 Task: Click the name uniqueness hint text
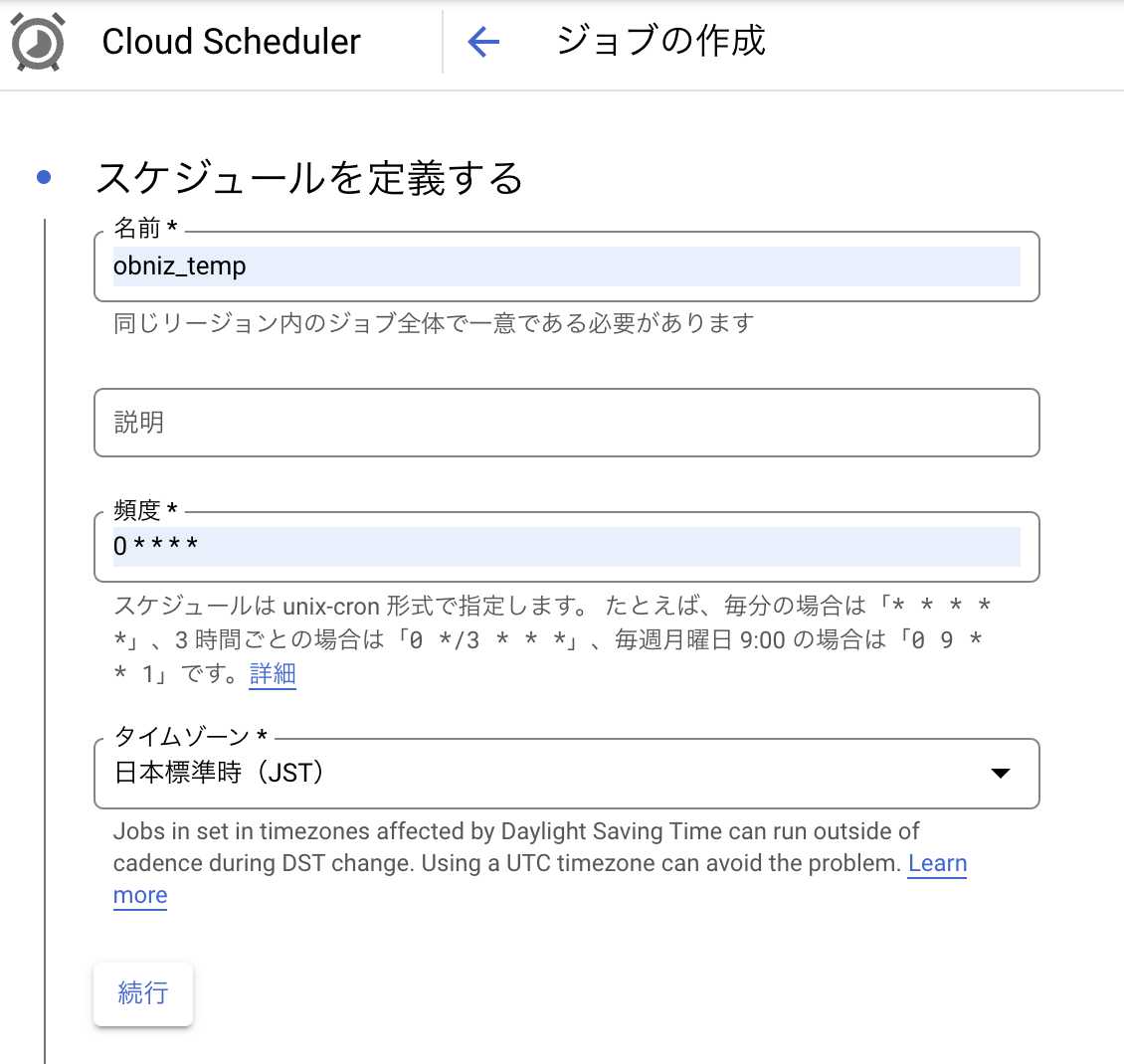(x=433, y=323)
